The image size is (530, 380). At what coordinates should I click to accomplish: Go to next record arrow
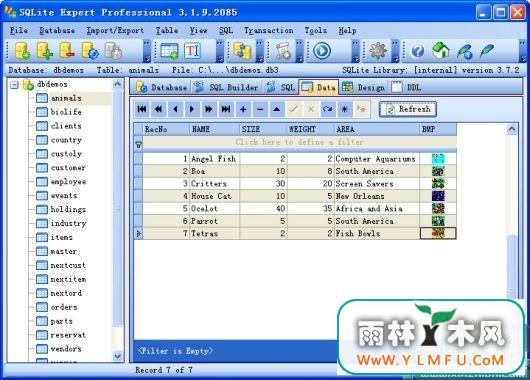(192, 109)
